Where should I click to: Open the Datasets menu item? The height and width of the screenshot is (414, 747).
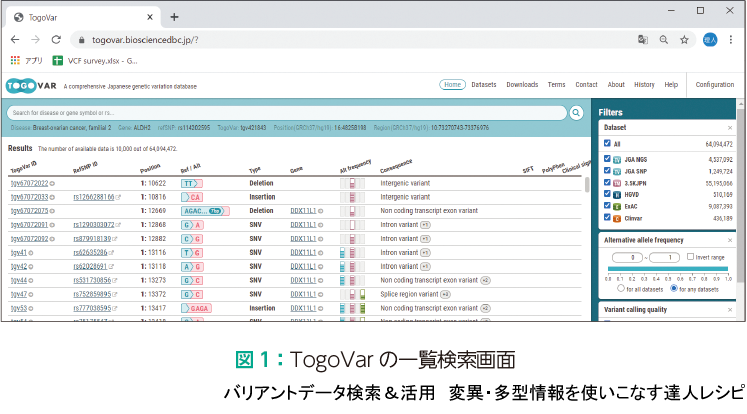(x=484, y=85)
